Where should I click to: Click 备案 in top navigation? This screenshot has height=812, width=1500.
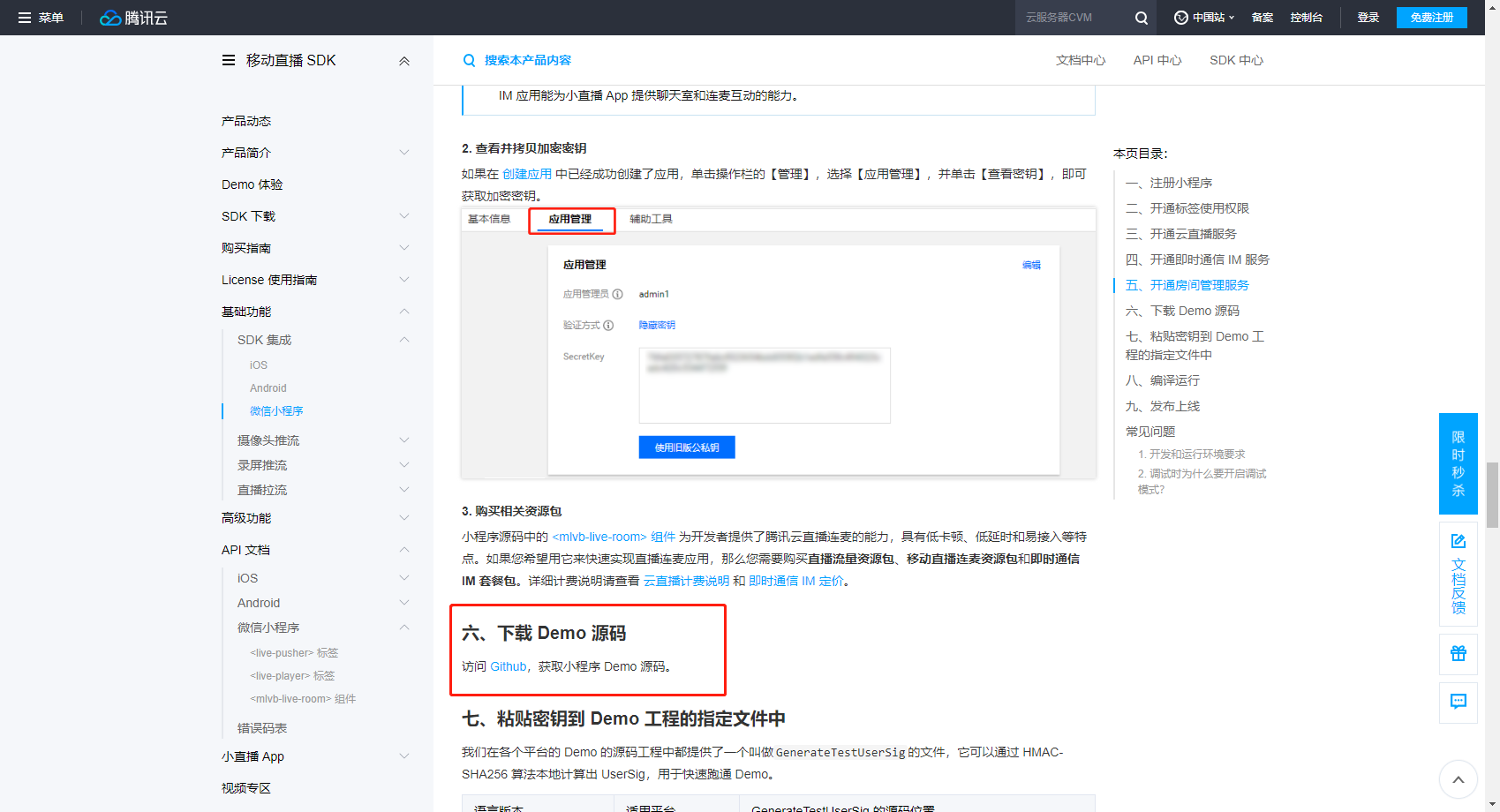click(1263, 18)
